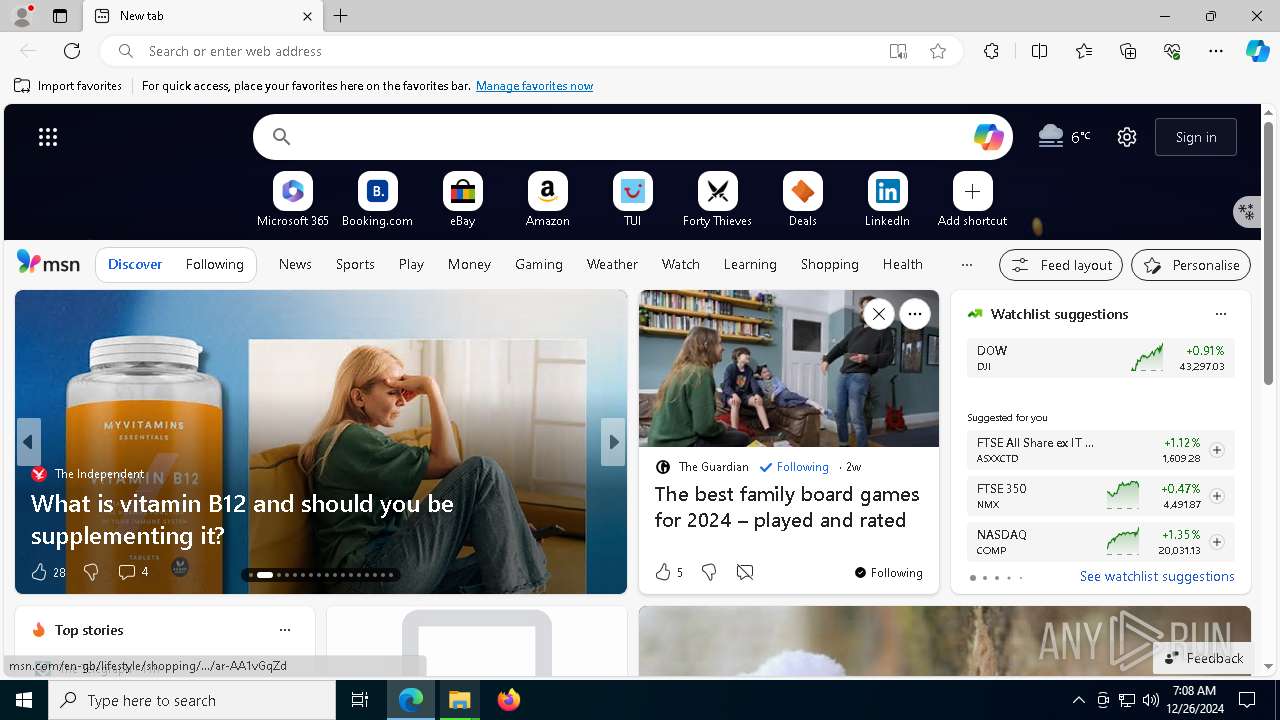The width and height of the screenshot is (1280, 720).
Task: Add this page to favorites star
Action: pyautogui.click(x=937, y=51)
